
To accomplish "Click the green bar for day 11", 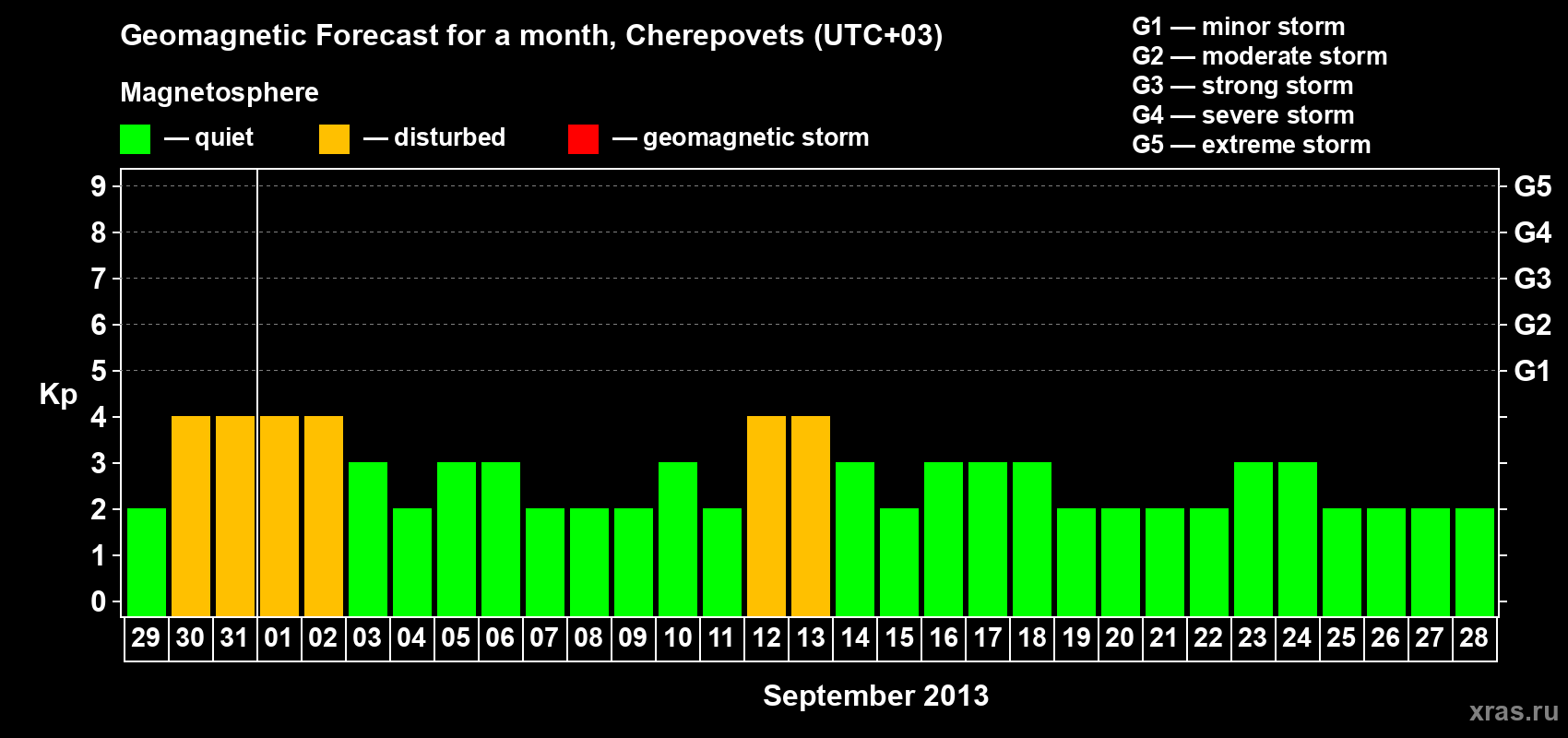I will (722, 562).
